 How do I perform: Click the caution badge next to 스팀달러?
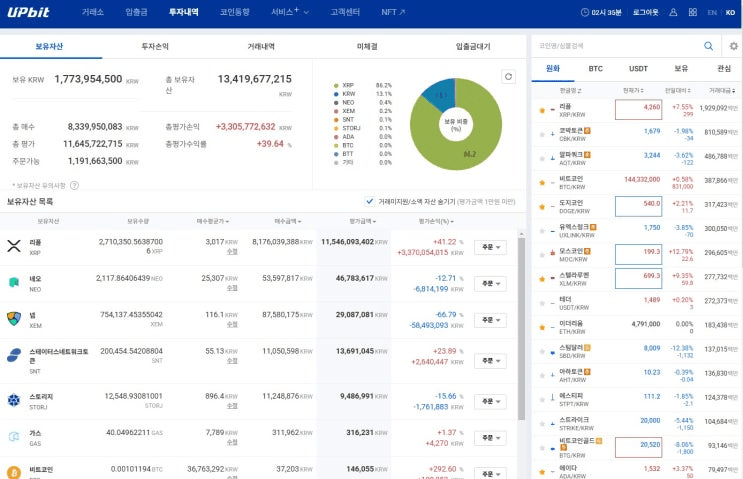click(588, 347)
